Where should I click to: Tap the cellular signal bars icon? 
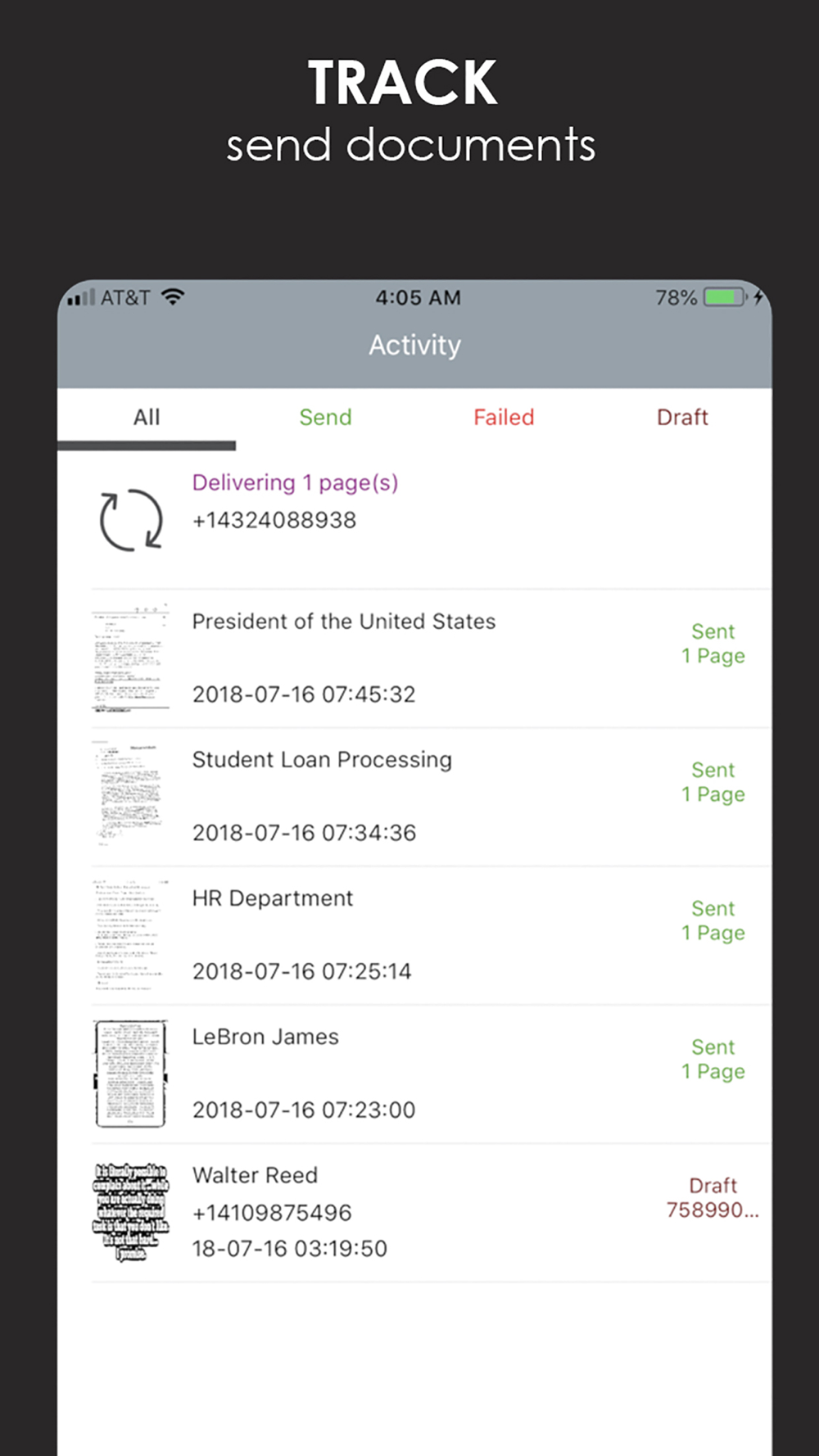tap(81, 297)
